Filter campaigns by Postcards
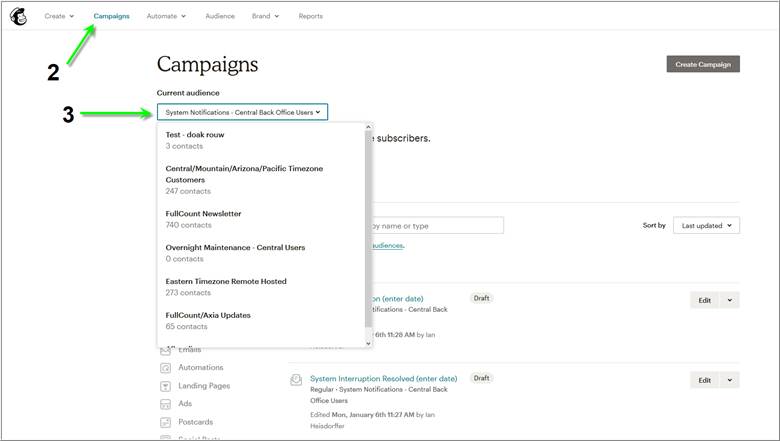The width and height of the screenshot is (780, 441). tap(195, 422)
